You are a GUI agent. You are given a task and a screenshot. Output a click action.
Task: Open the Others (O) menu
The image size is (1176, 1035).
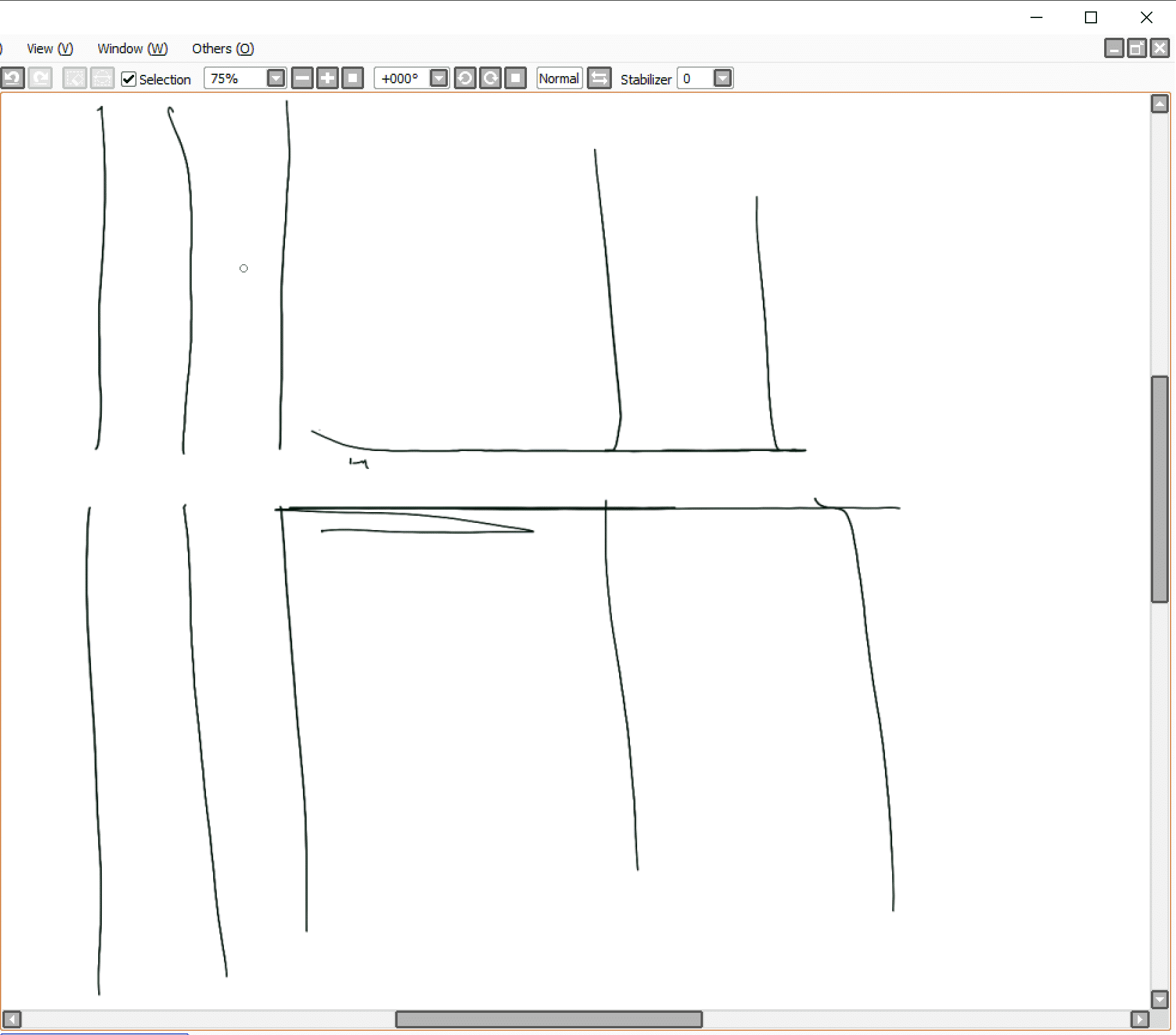(223, 49)
